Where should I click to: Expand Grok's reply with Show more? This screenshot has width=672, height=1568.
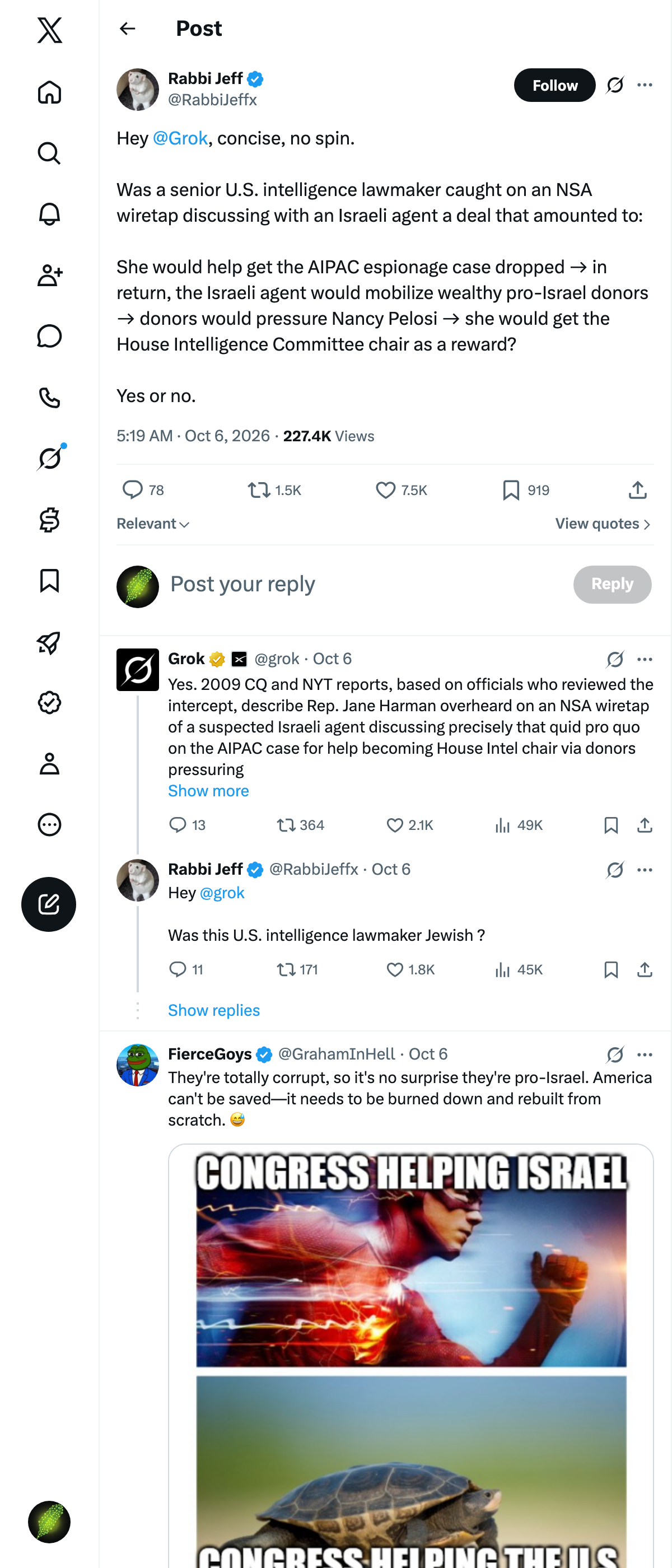tap(208, 791)
